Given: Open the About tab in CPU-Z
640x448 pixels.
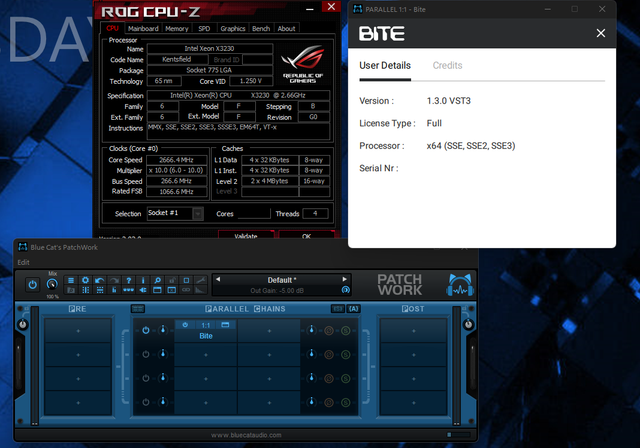Looking at the screenshot, I should point(286,29).
